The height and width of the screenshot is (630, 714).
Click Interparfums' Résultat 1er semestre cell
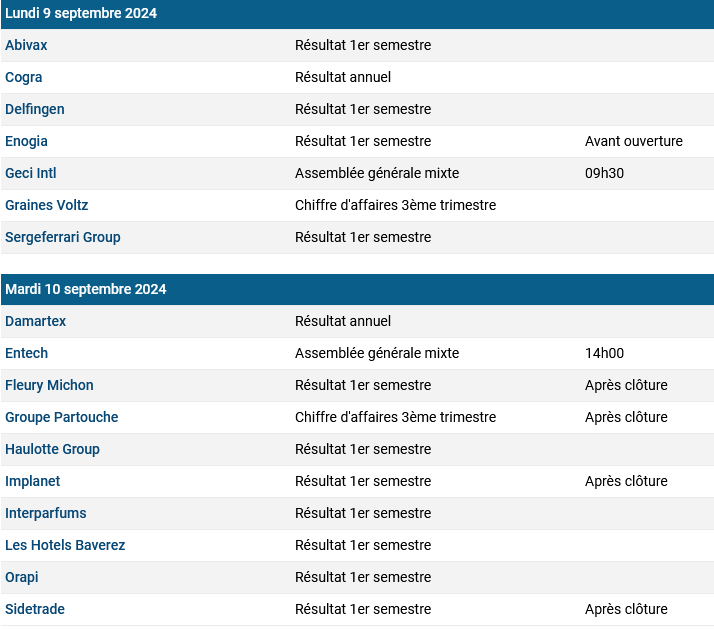click(x=363, y=513)
